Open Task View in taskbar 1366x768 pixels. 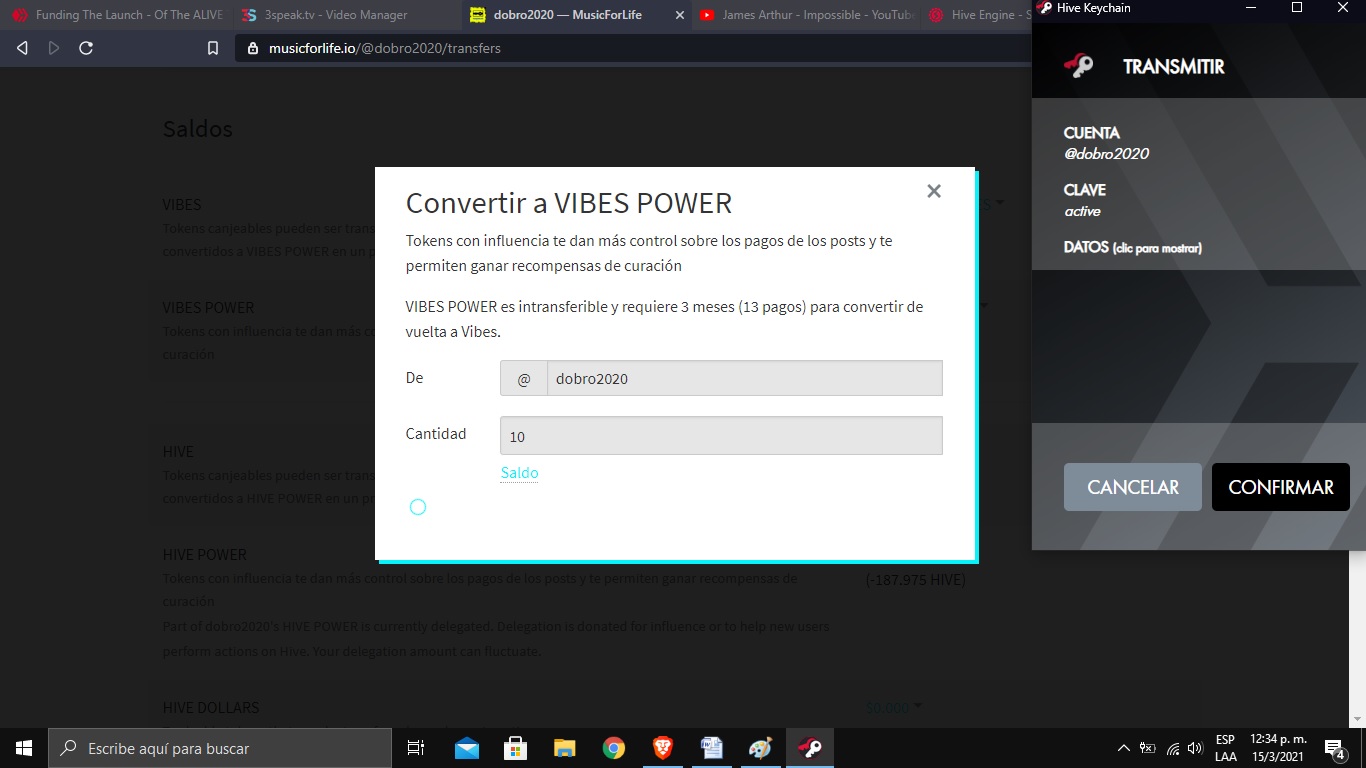click(416, 748)
